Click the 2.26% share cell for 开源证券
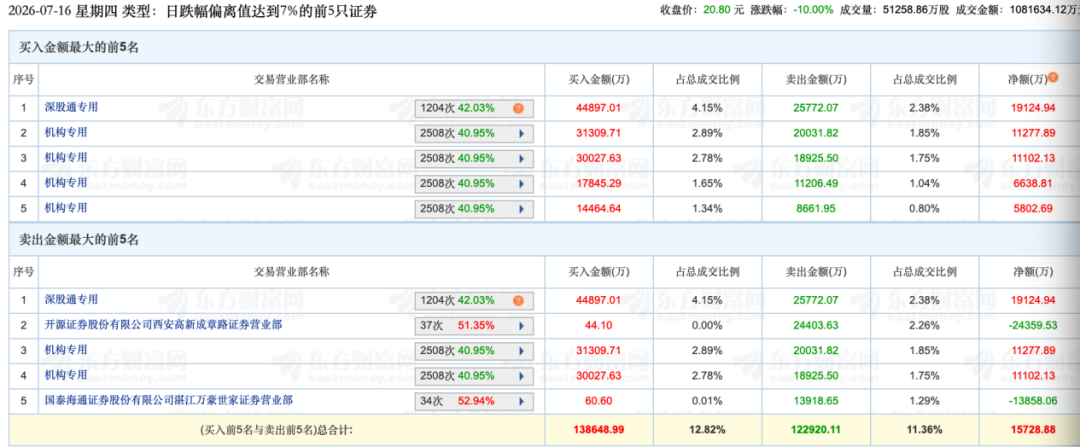 click(x=925, y=326)
